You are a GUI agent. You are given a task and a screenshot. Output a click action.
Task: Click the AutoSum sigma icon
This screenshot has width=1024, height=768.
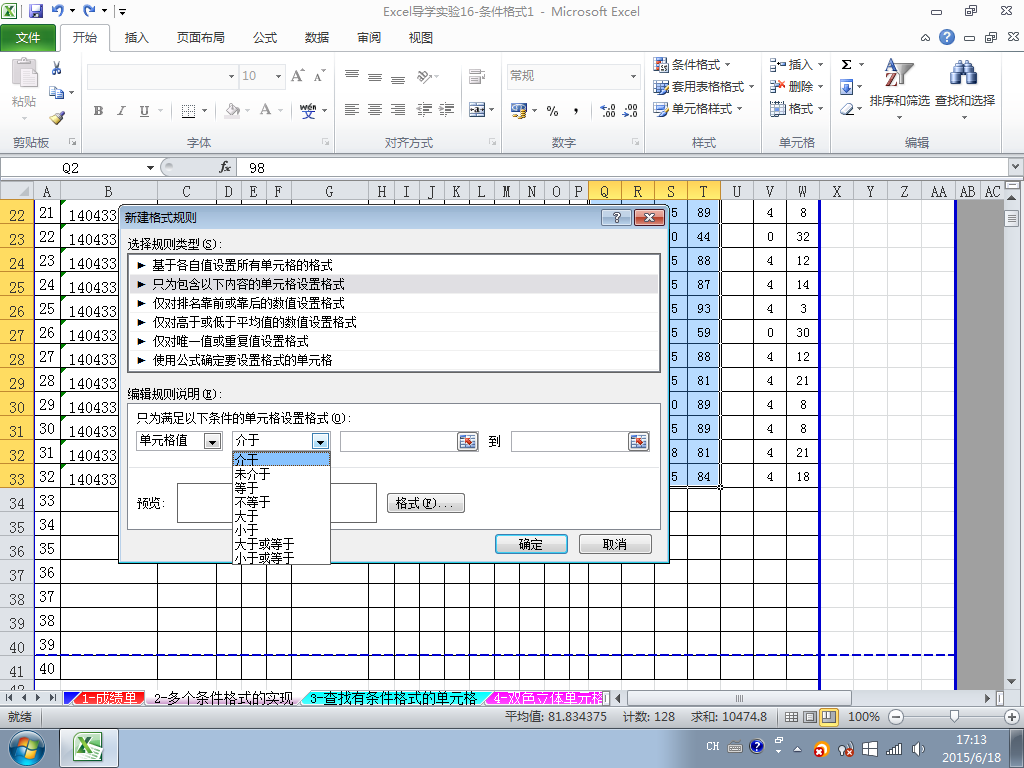[846, 64]
